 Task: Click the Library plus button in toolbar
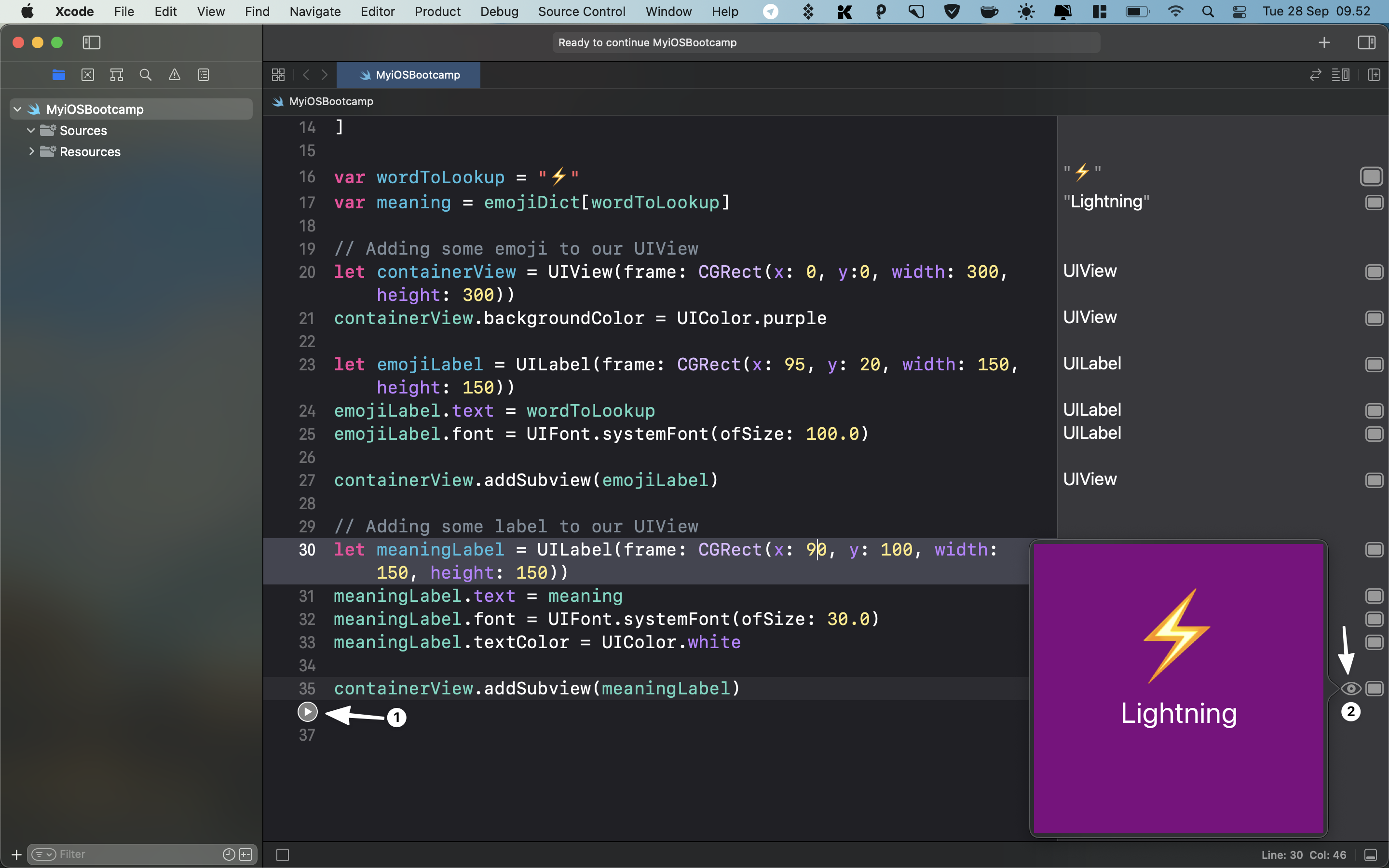pos(1324,42)
